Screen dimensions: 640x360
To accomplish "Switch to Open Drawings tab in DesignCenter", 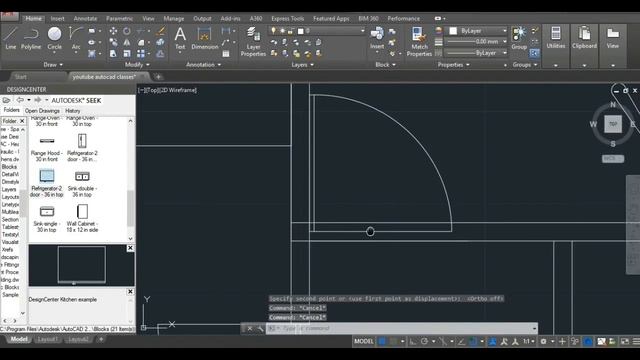I will pyautogui.click(x=42, y=111).
